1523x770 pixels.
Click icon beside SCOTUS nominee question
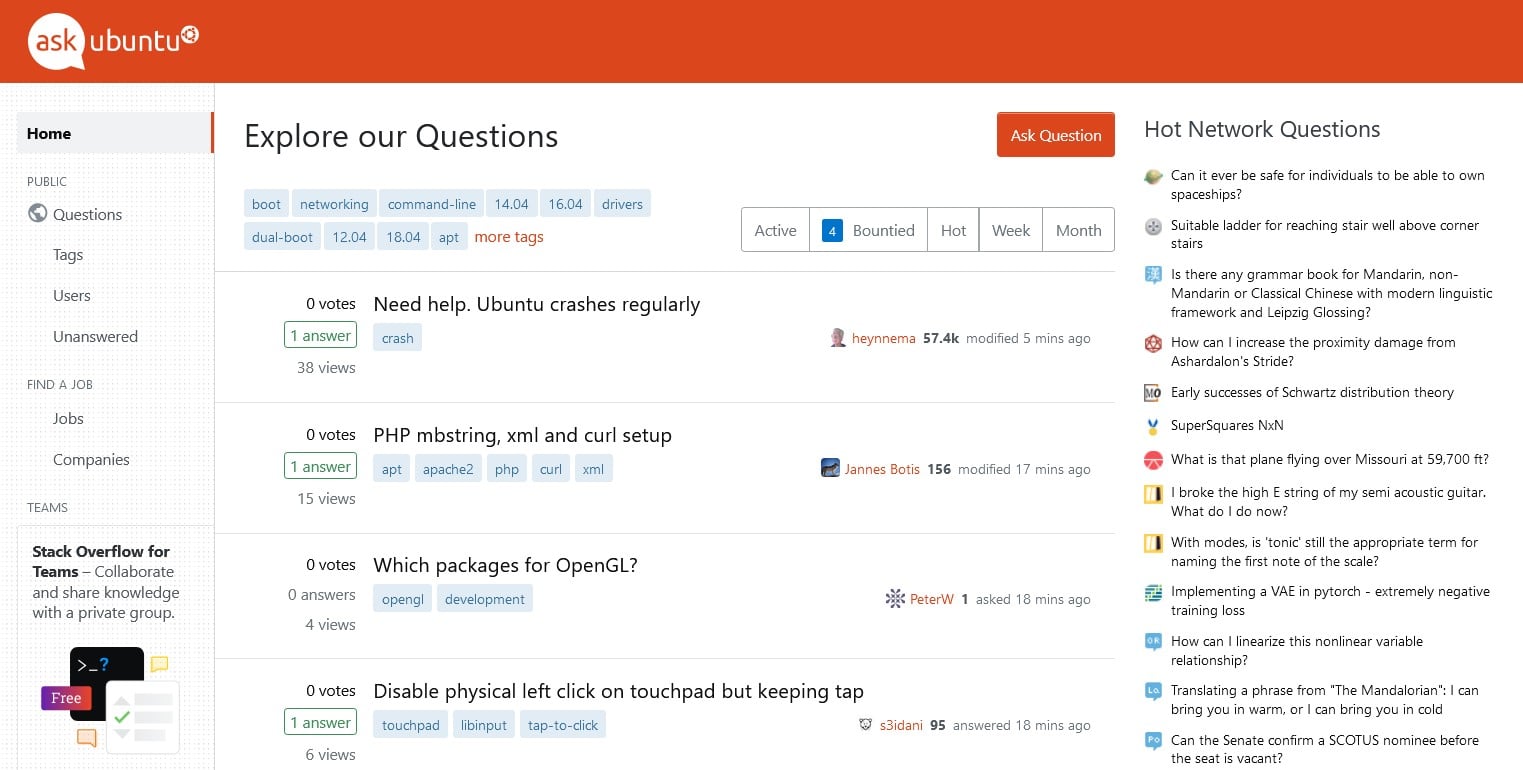point(1153,741)
